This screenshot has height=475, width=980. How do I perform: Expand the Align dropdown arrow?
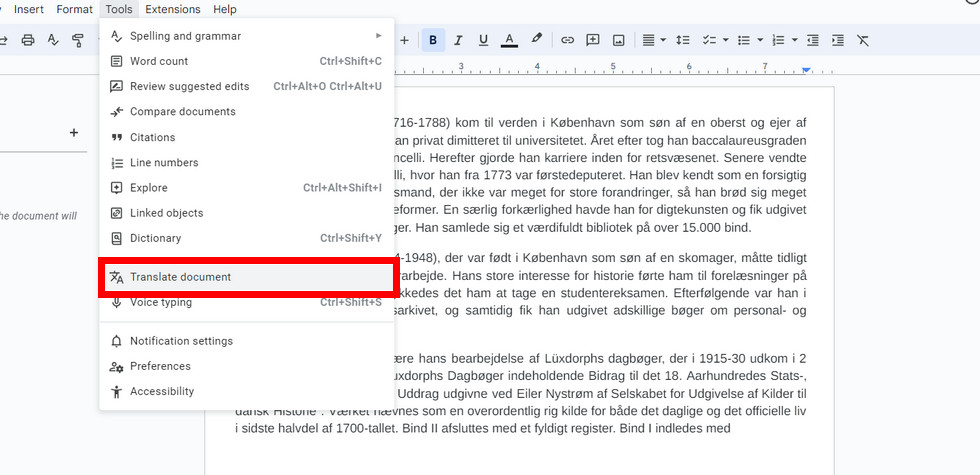coord(662,41)
